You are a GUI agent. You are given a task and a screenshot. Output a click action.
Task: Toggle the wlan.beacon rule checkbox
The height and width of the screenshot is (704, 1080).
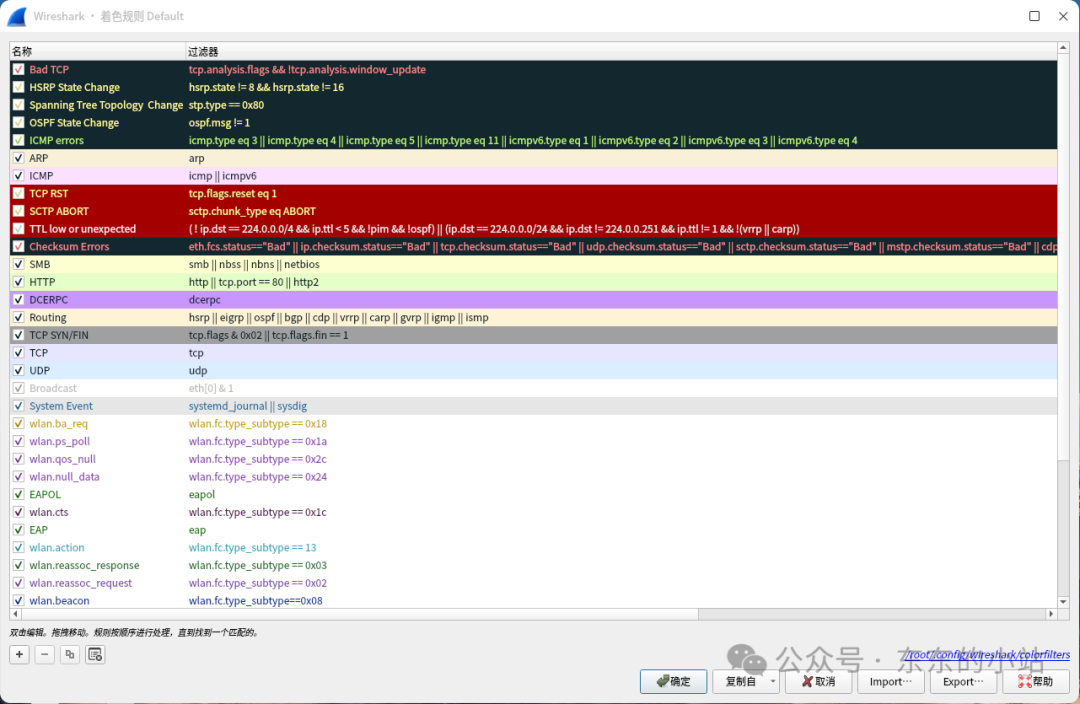pos(19,601)
